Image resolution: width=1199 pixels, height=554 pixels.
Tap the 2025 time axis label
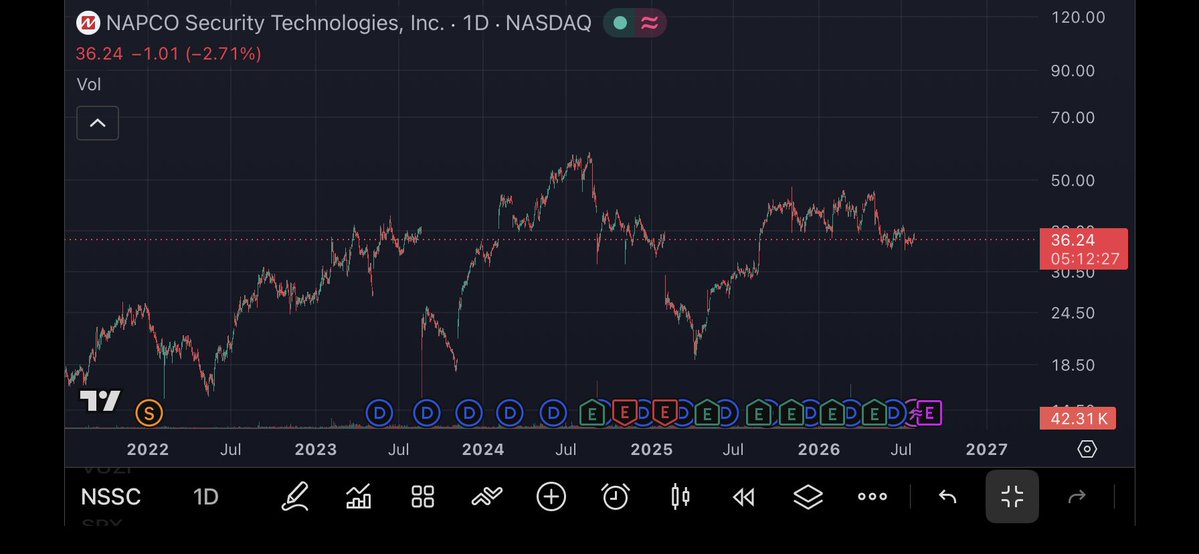[651, 449]
